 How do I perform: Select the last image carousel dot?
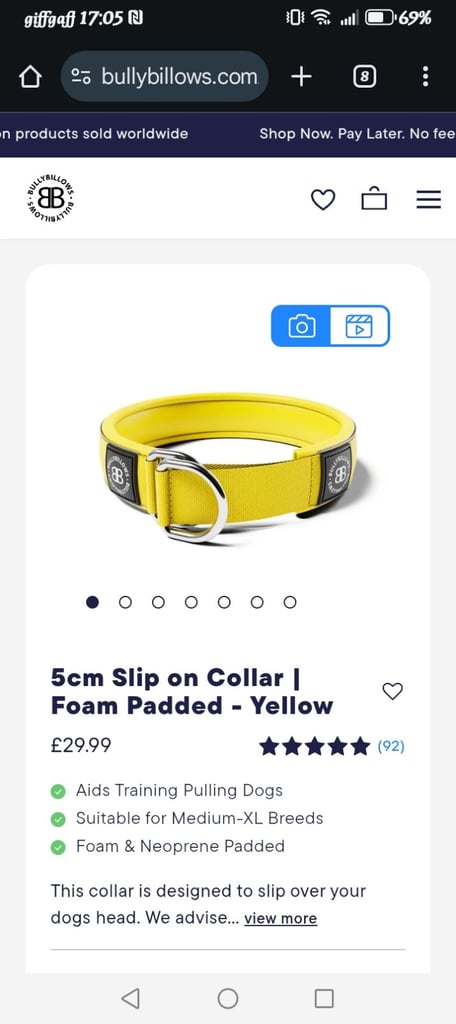pos(290,602)
